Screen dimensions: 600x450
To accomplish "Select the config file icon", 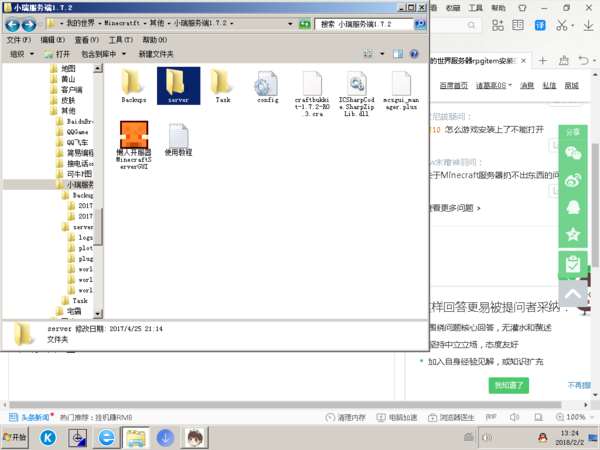I will click(267, 84).
